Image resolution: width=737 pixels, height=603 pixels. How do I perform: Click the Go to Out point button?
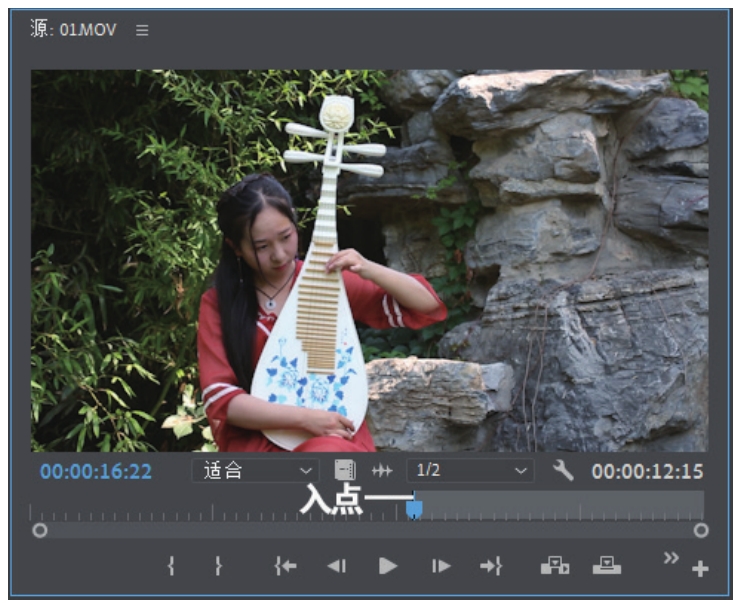click(x=491, y=566)
